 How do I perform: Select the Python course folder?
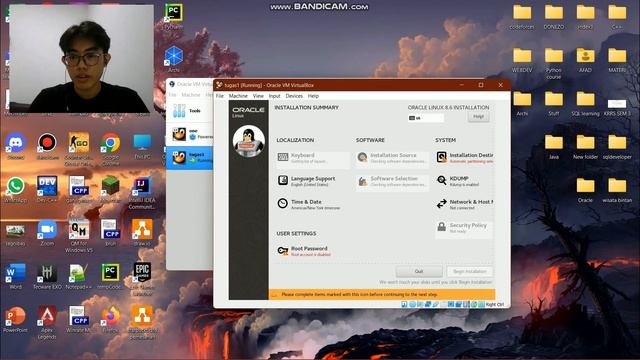coord(554,63)
